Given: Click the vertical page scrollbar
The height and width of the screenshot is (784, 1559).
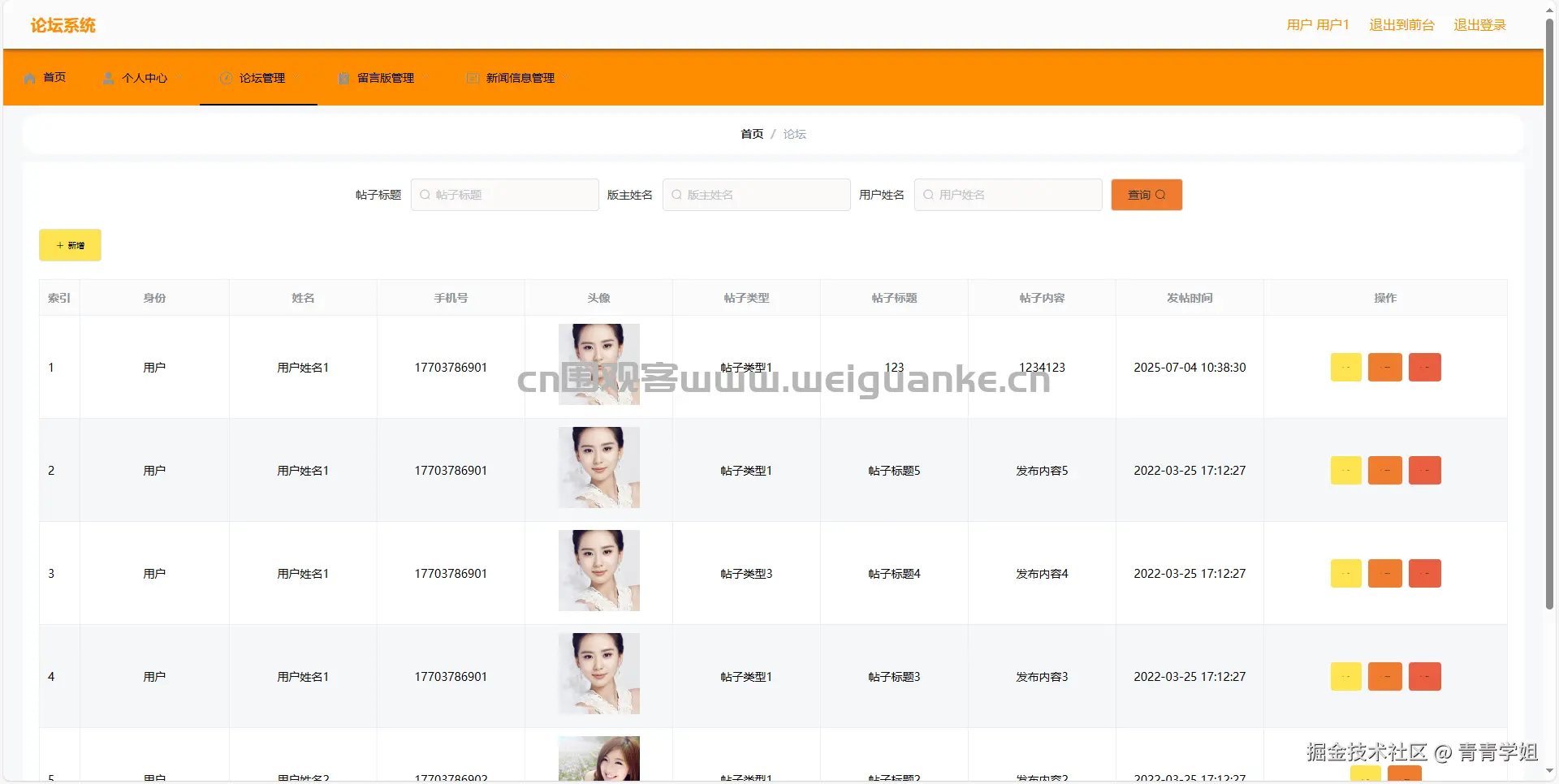Looking at the screenshot, I should [x=1549, y=314].
